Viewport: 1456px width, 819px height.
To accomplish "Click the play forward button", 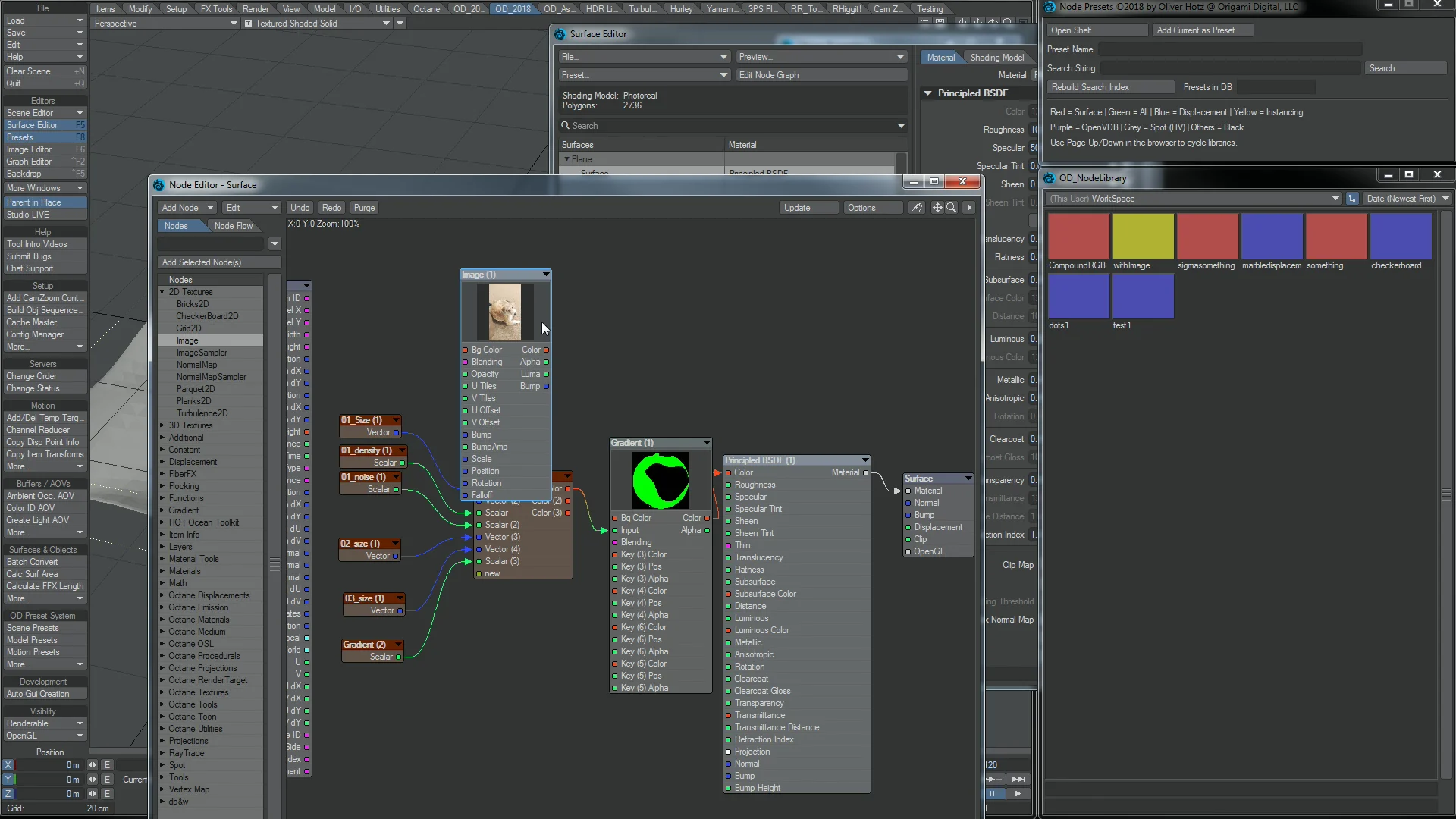I will (x=1018, y=794).
